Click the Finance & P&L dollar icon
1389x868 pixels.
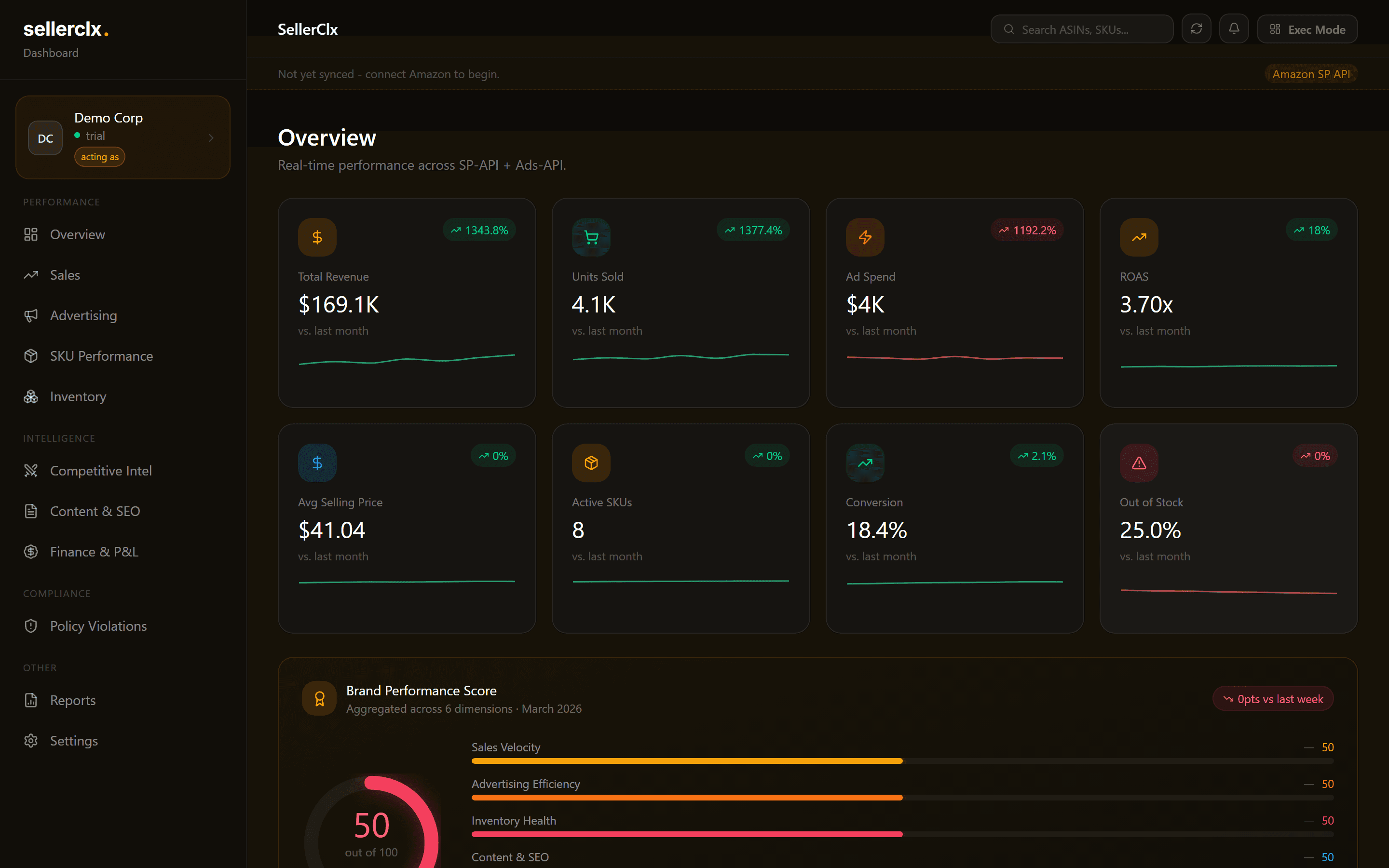31,552
